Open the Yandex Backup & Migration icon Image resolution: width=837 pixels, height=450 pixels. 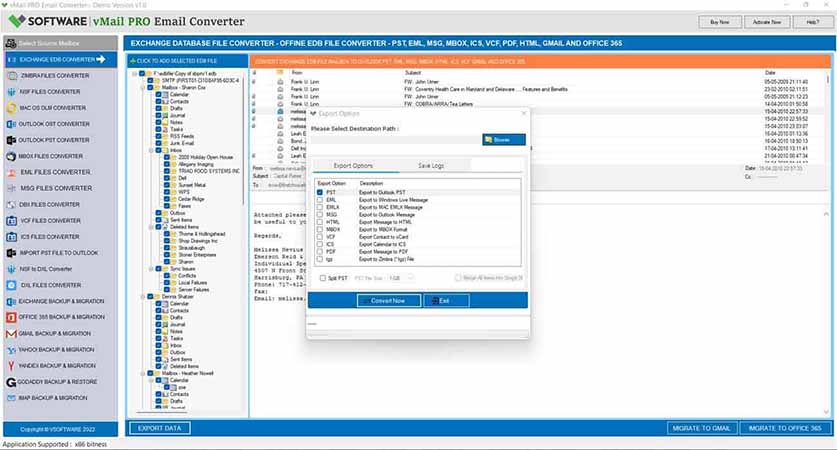point(11,366)
